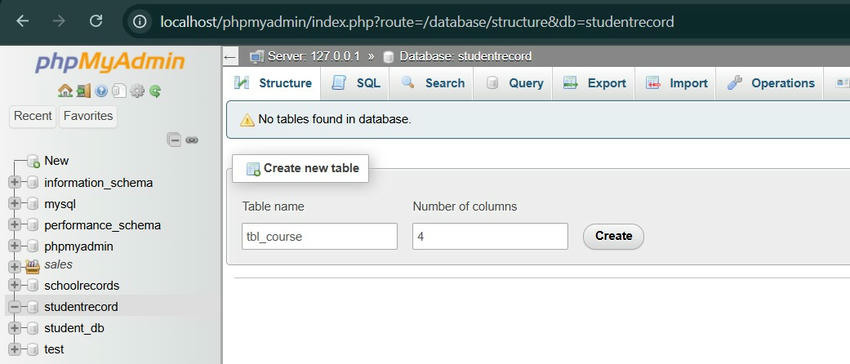Click the Favorites button
The width and height of the screenshot is (850, 364).
[x=88, y=116]
